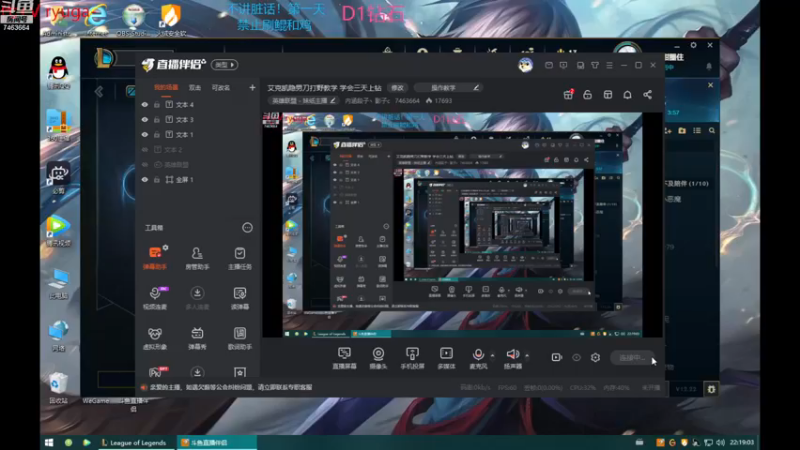
Task: Hide the 文本 3 source layer
Action: point(145,119)
